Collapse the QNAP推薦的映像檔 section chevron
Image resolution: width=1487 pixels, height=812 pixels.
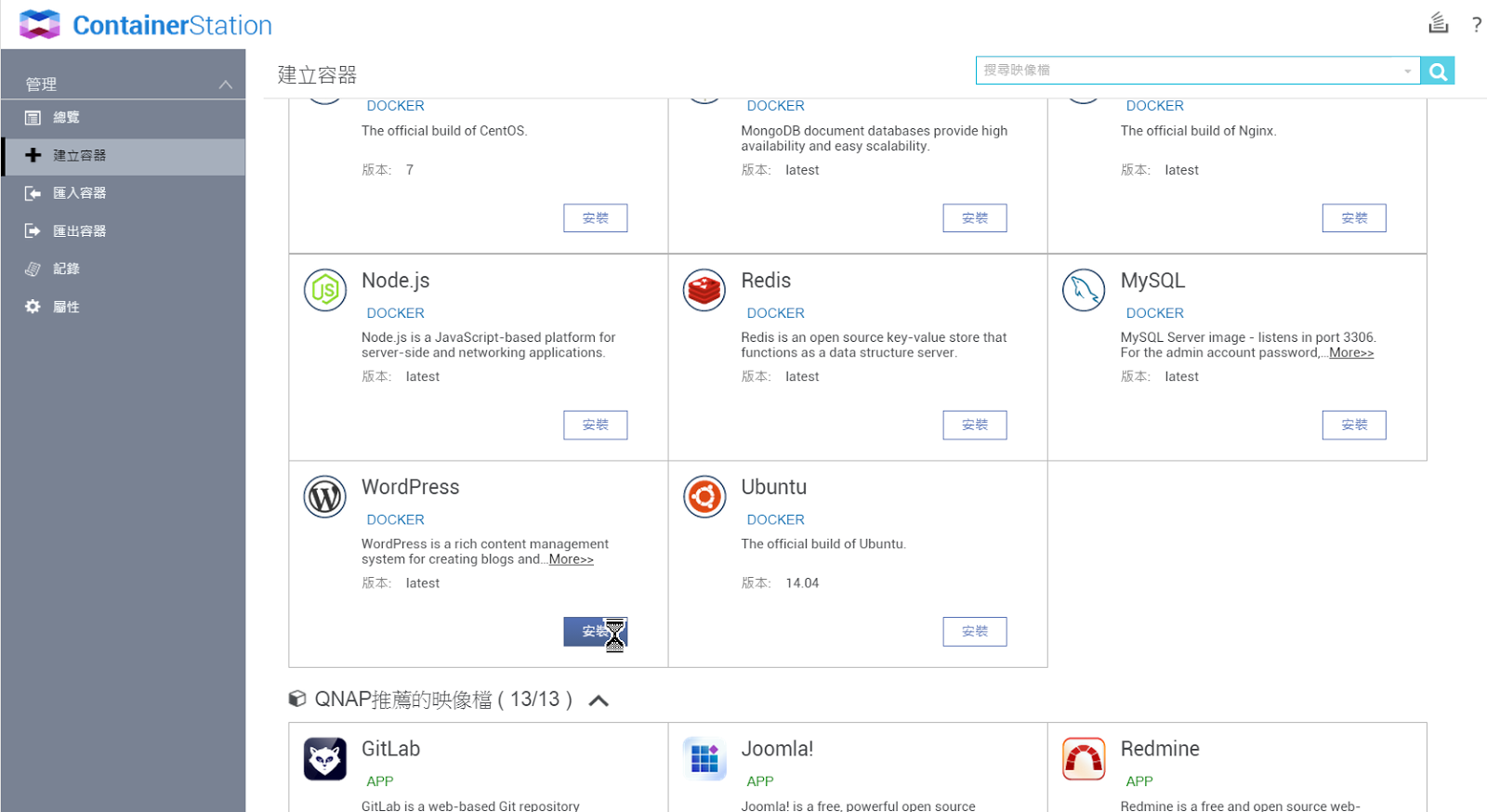[599, 701]
